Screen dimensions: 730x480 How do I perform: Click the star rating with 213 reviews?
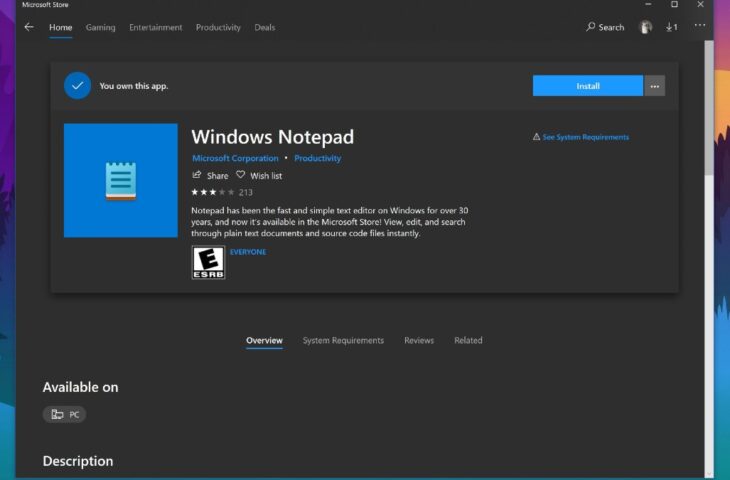[222, 192]
